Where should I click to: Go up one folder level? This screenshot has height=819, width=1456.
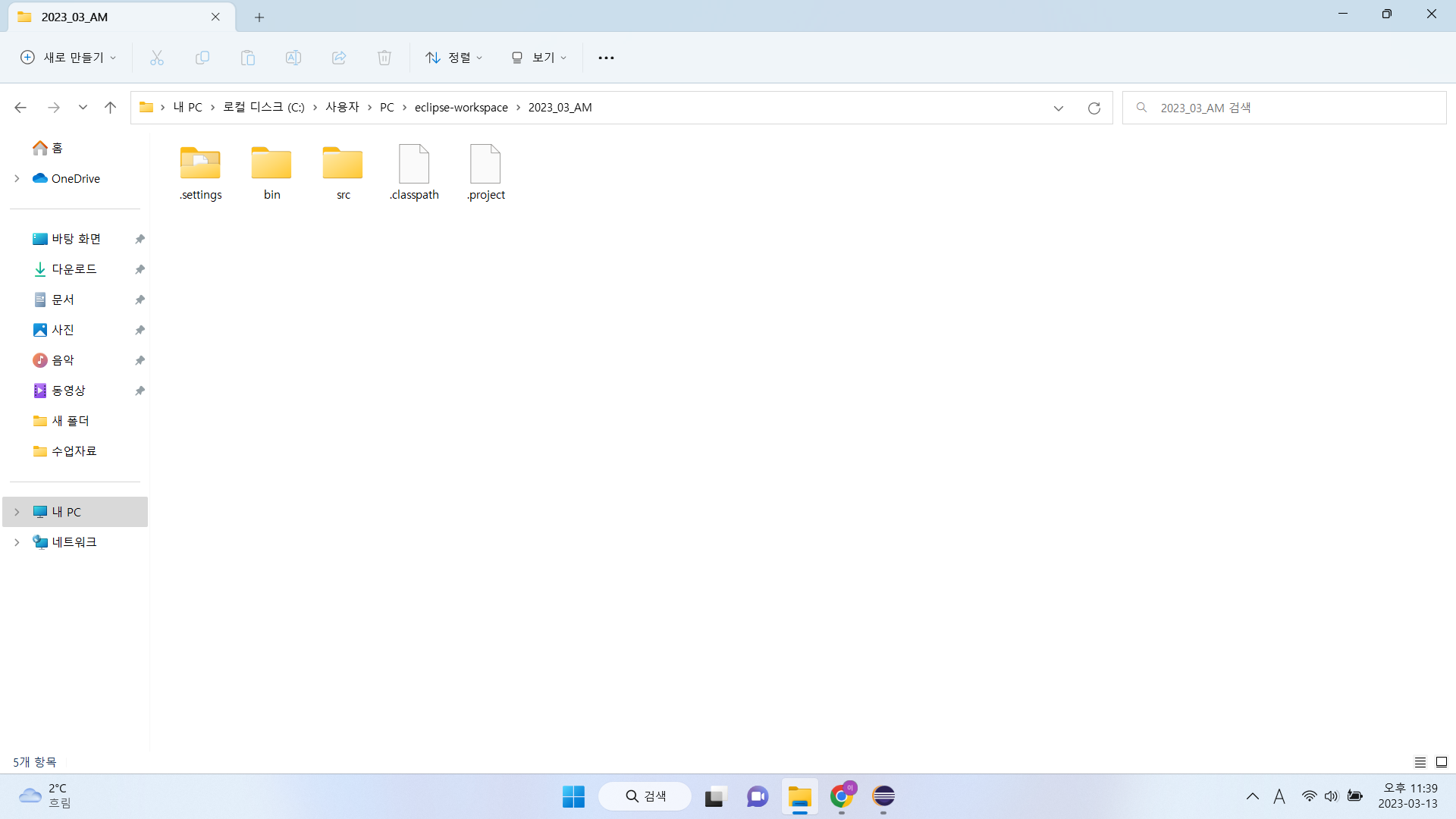tap(110, 108)
